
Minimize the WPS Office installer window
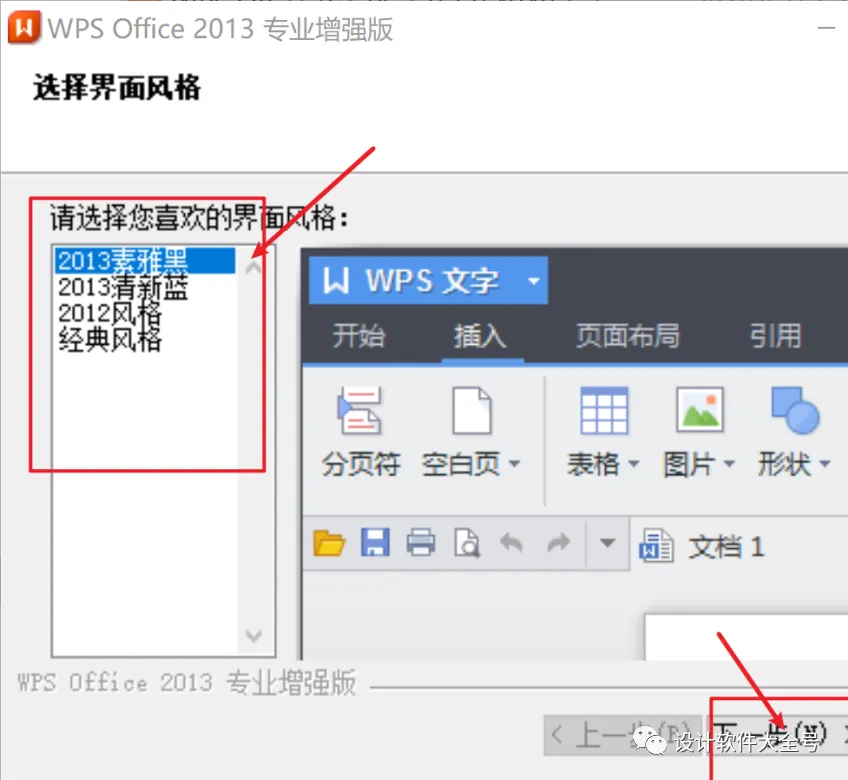click(826, 27)
